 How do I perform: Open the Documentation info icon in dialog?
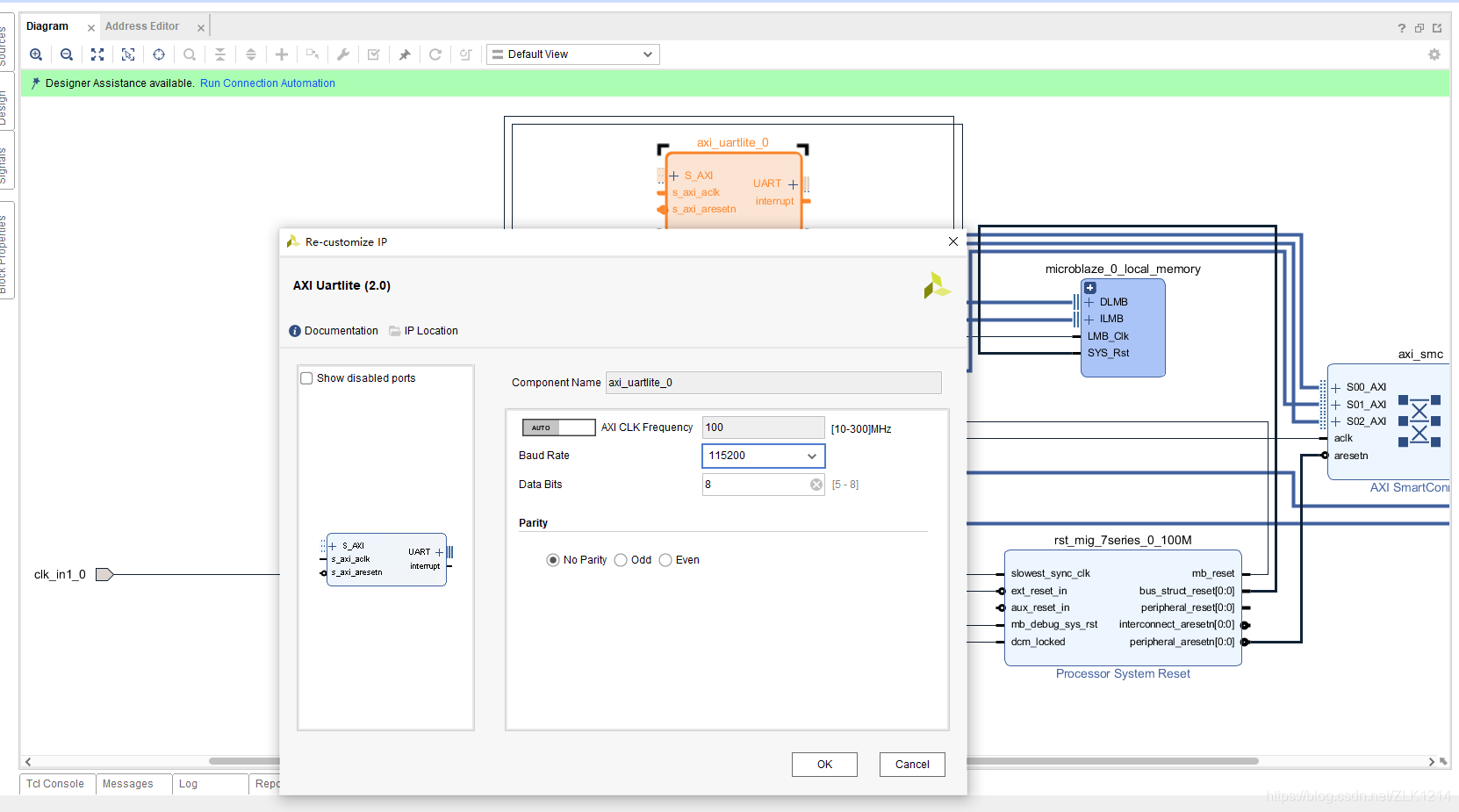(x=295, y=331)
